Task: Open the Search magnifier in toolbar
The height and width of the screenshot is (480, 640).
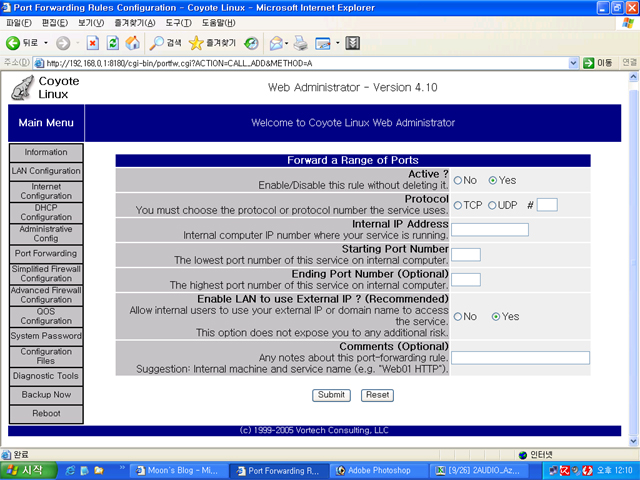Action: (x=157, y=43)
